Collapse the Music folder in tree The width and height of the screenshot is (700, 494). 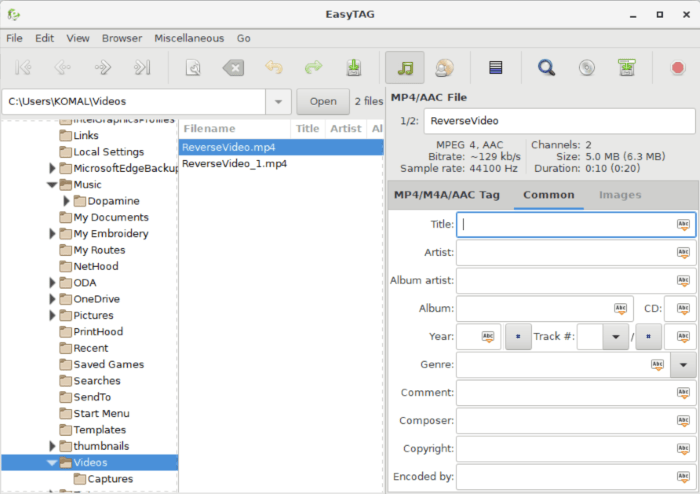tap(52, 185)
